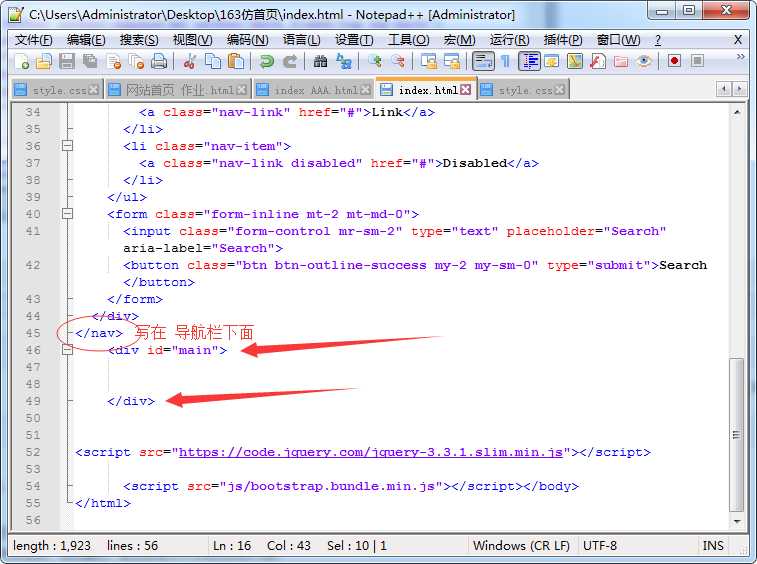Print the document with printer icon
The height and width of the screenshot is (564, 757).
pos(159,62)
